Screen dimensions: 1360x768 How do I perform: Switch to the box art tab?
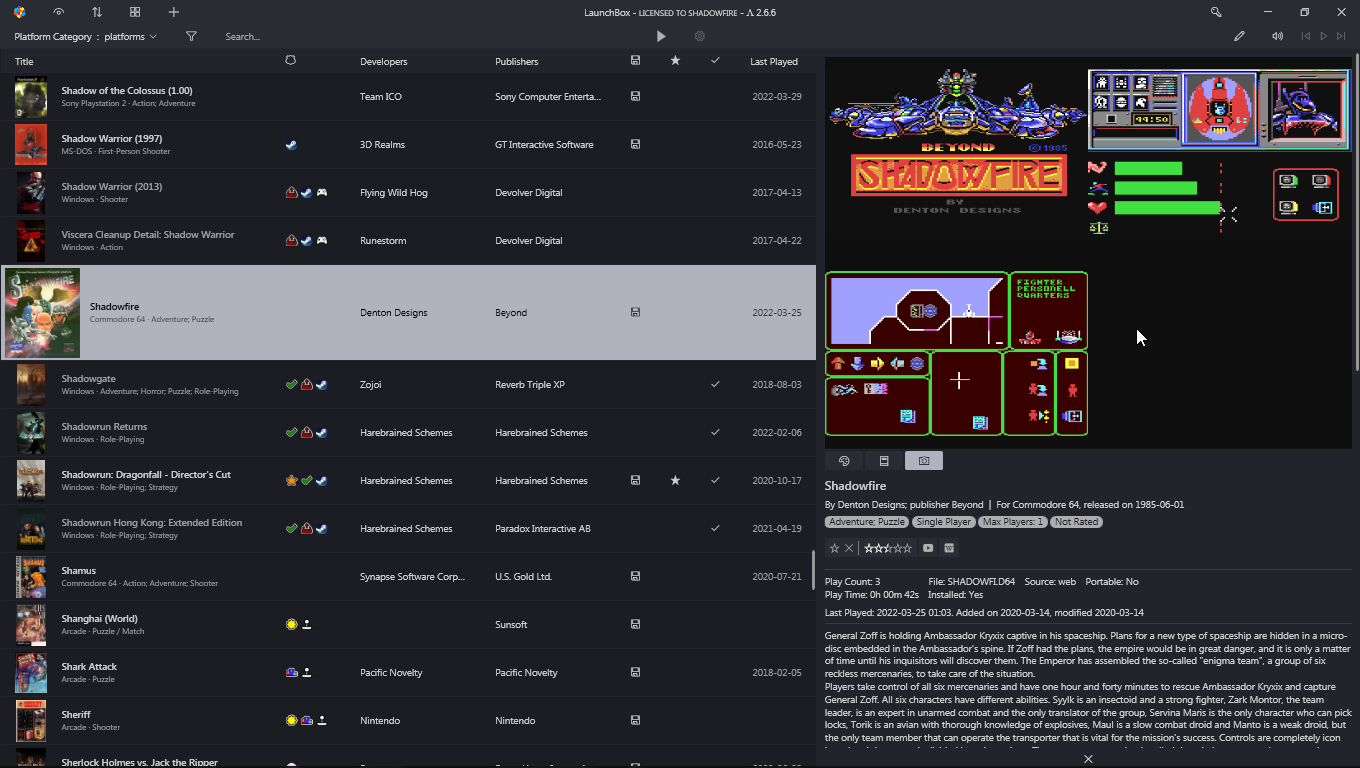tap(884, 461)
